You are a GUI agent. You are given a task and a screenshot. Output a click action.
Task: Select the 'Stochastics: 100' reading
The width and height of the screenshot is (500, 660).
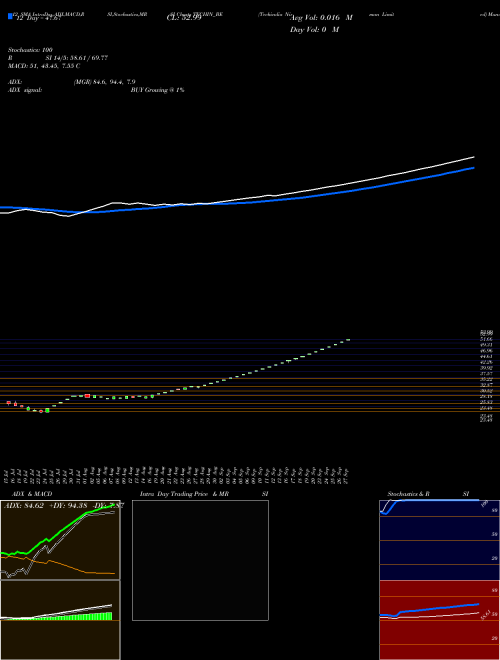coord(30,50)
